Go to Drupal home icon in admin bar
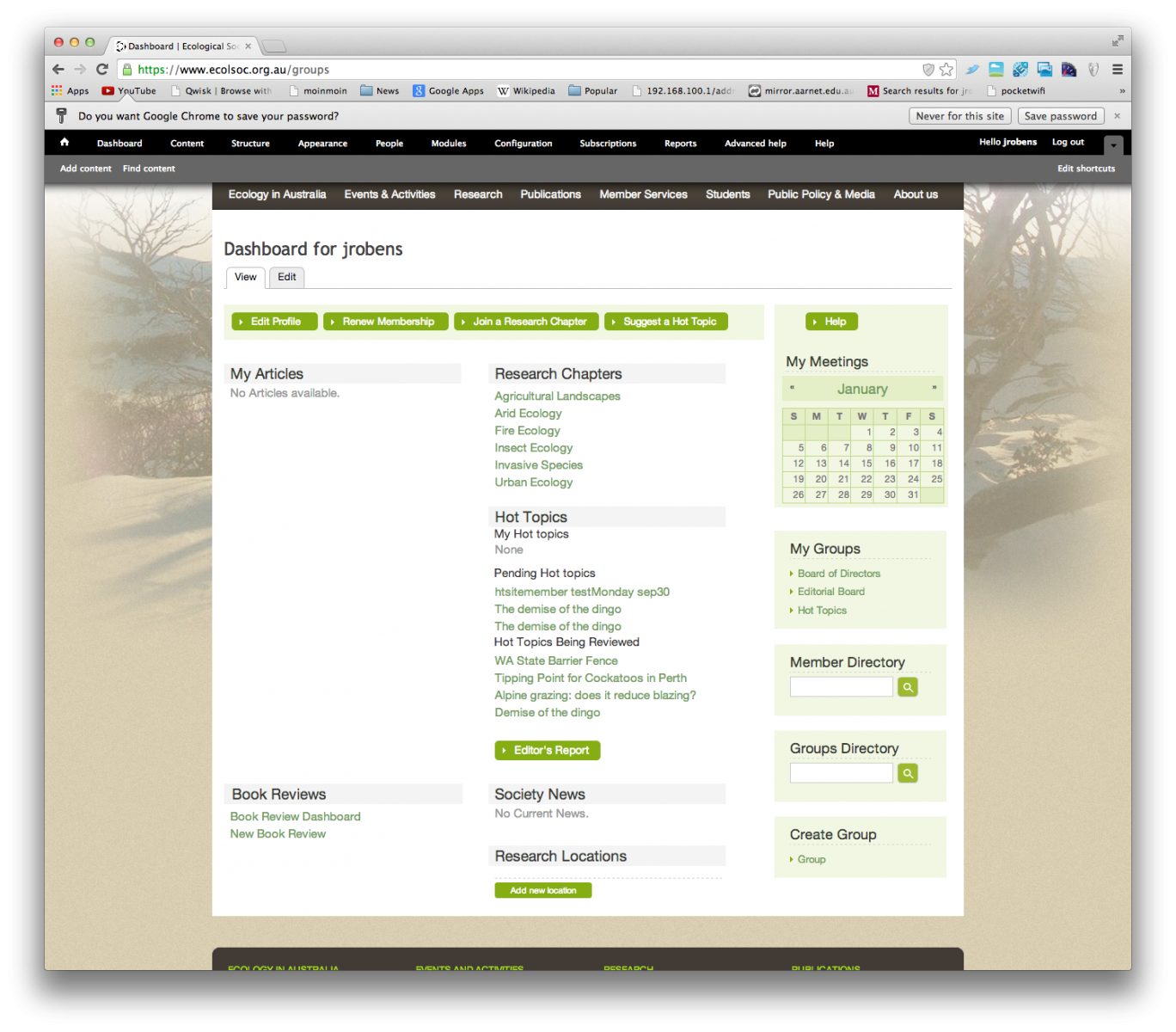1176x1032 pixels. [64, 143]
